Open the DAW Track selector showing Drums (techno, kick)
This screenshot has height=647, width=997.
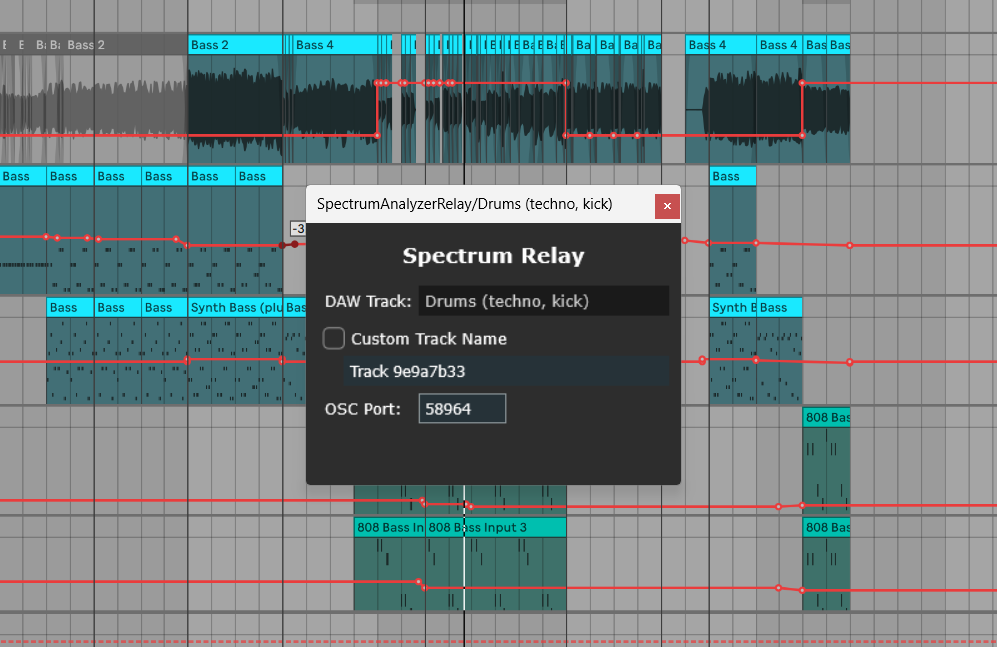pyautogui.click(x=543, y=300)
